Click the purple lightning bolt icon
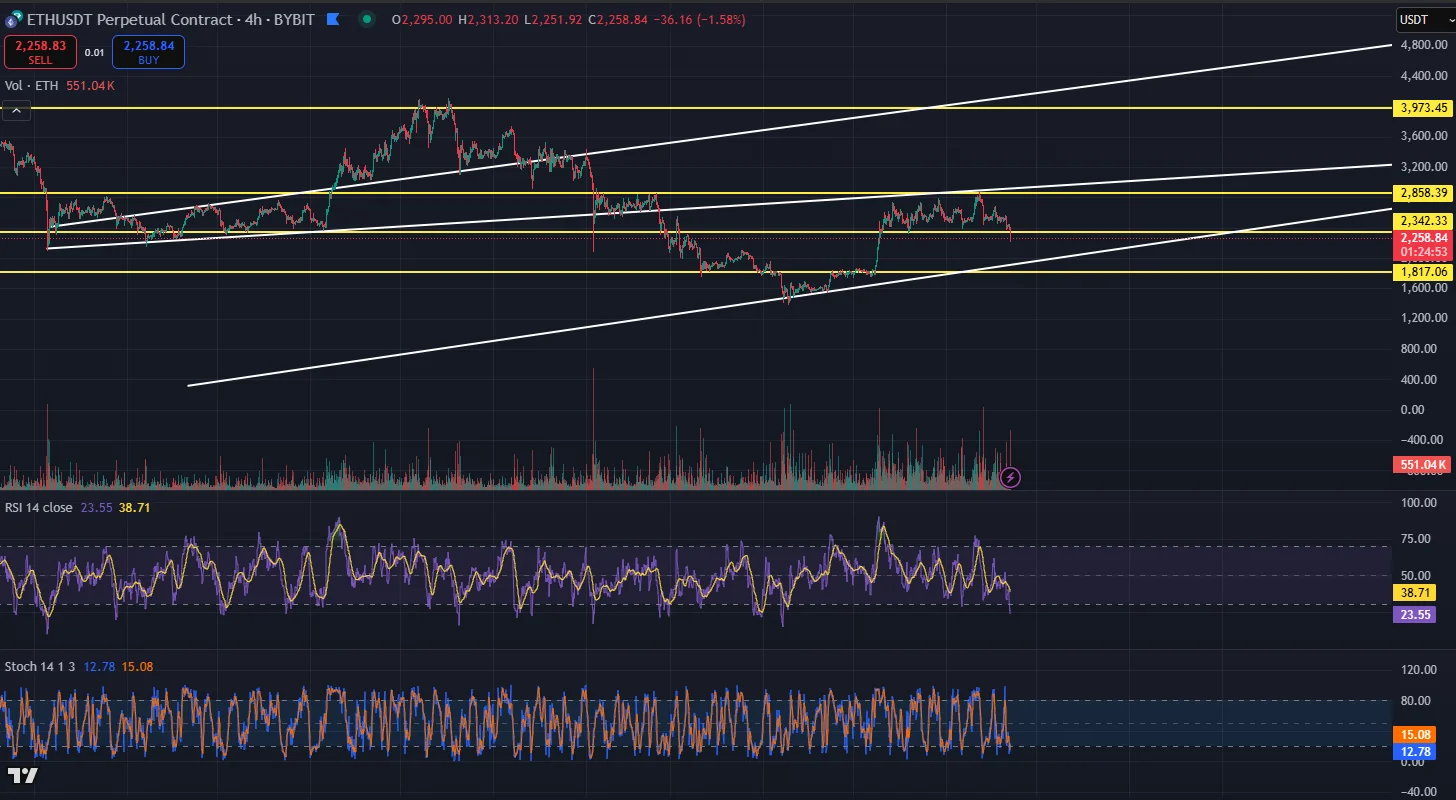The height and width of the screenshot is (800, 1456). point(1011,477)
